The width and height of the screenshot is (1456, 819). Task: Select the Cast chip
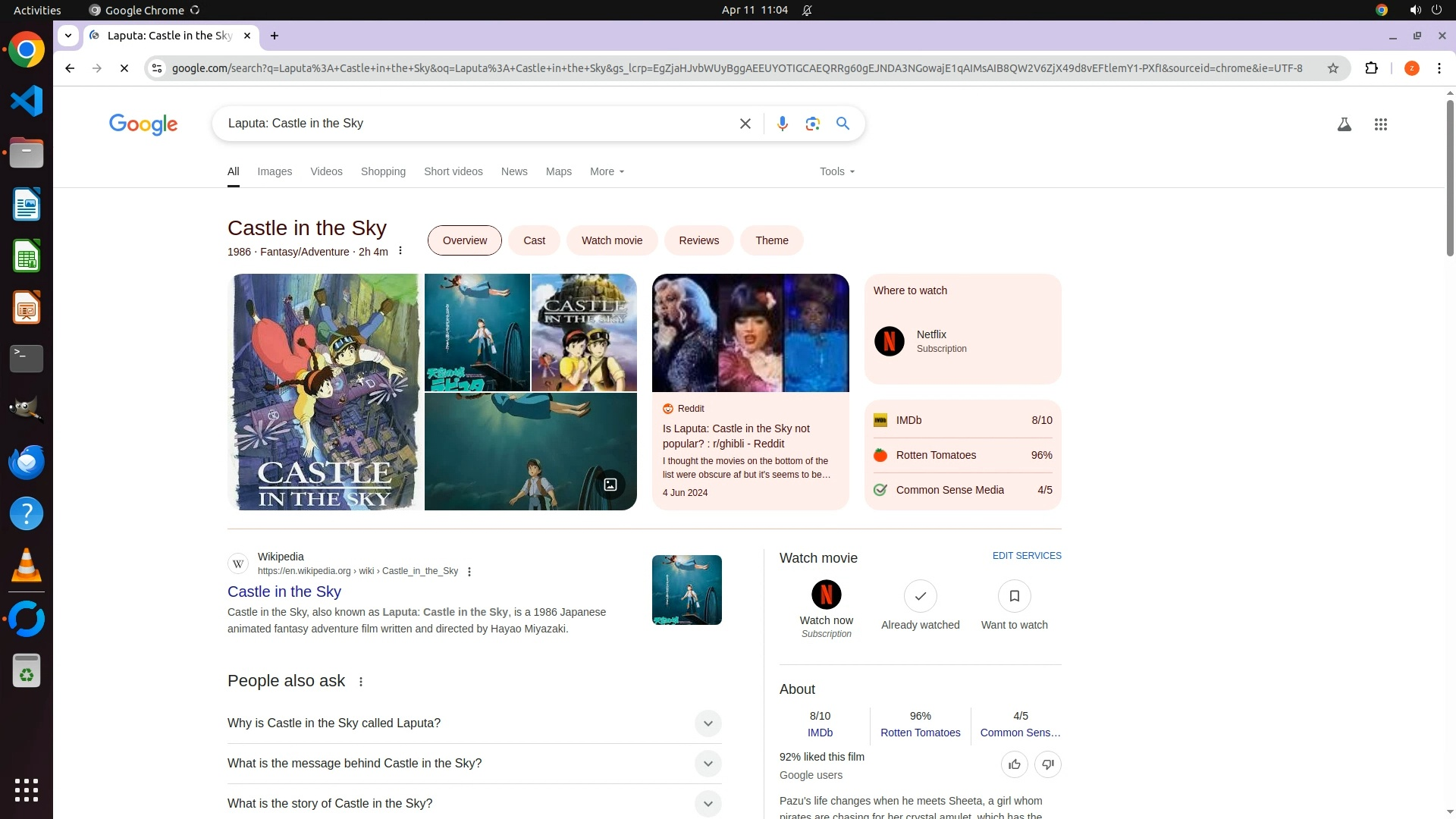pos(534,240)
